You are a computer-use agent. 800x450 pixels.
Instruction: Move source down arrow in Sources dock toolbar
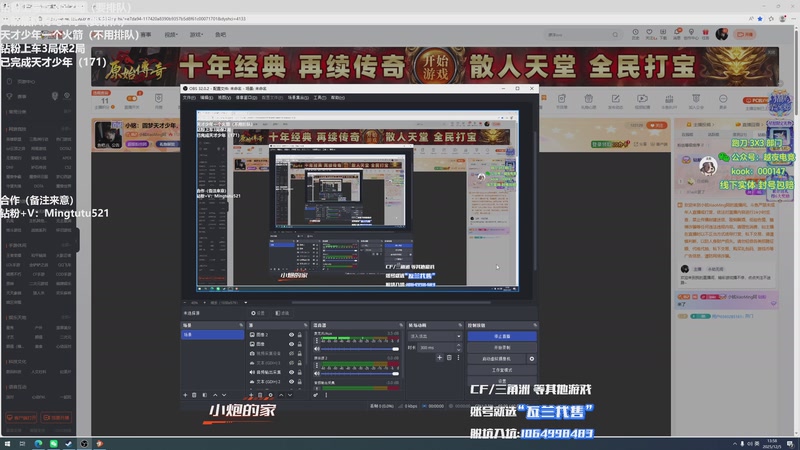(290, 395)
